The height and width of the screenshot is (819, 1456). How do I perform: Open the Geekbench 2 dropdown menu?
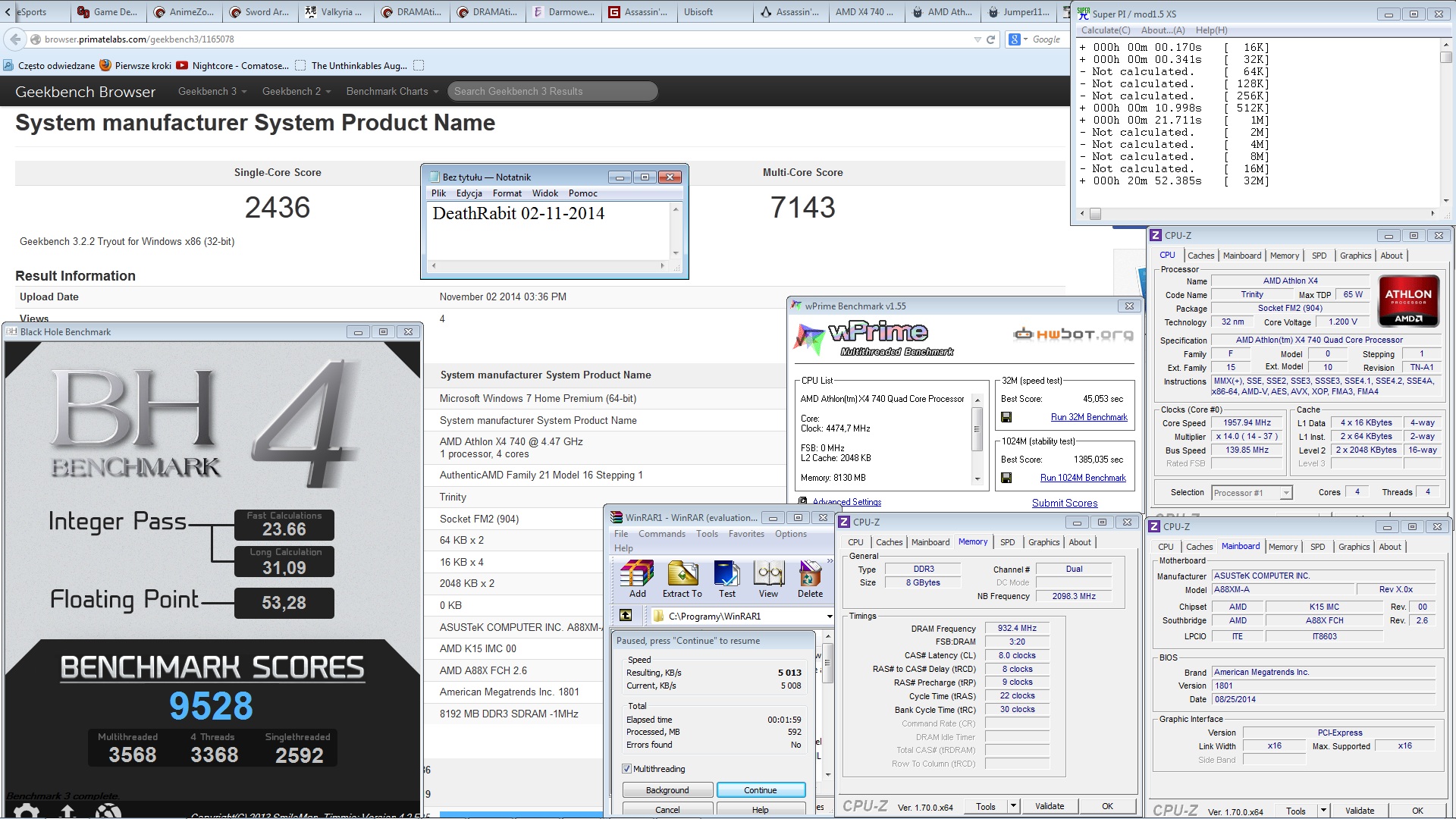297,91
